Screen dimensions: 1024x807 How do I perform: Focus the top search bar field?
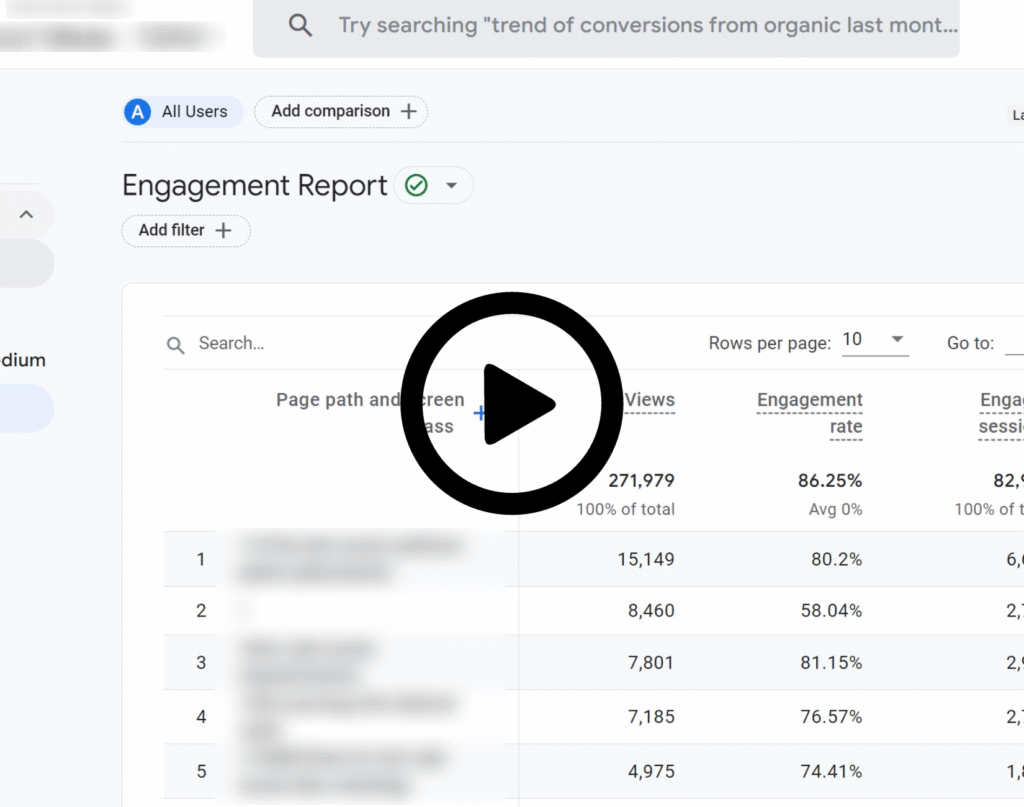click(640, 25)
